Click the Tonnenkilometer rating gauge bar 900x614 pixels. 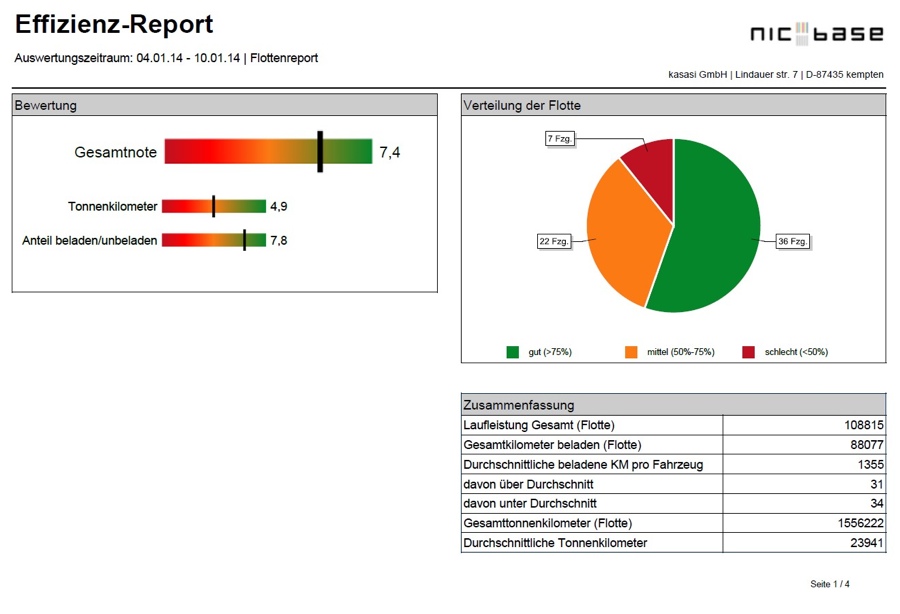point(214,206)
